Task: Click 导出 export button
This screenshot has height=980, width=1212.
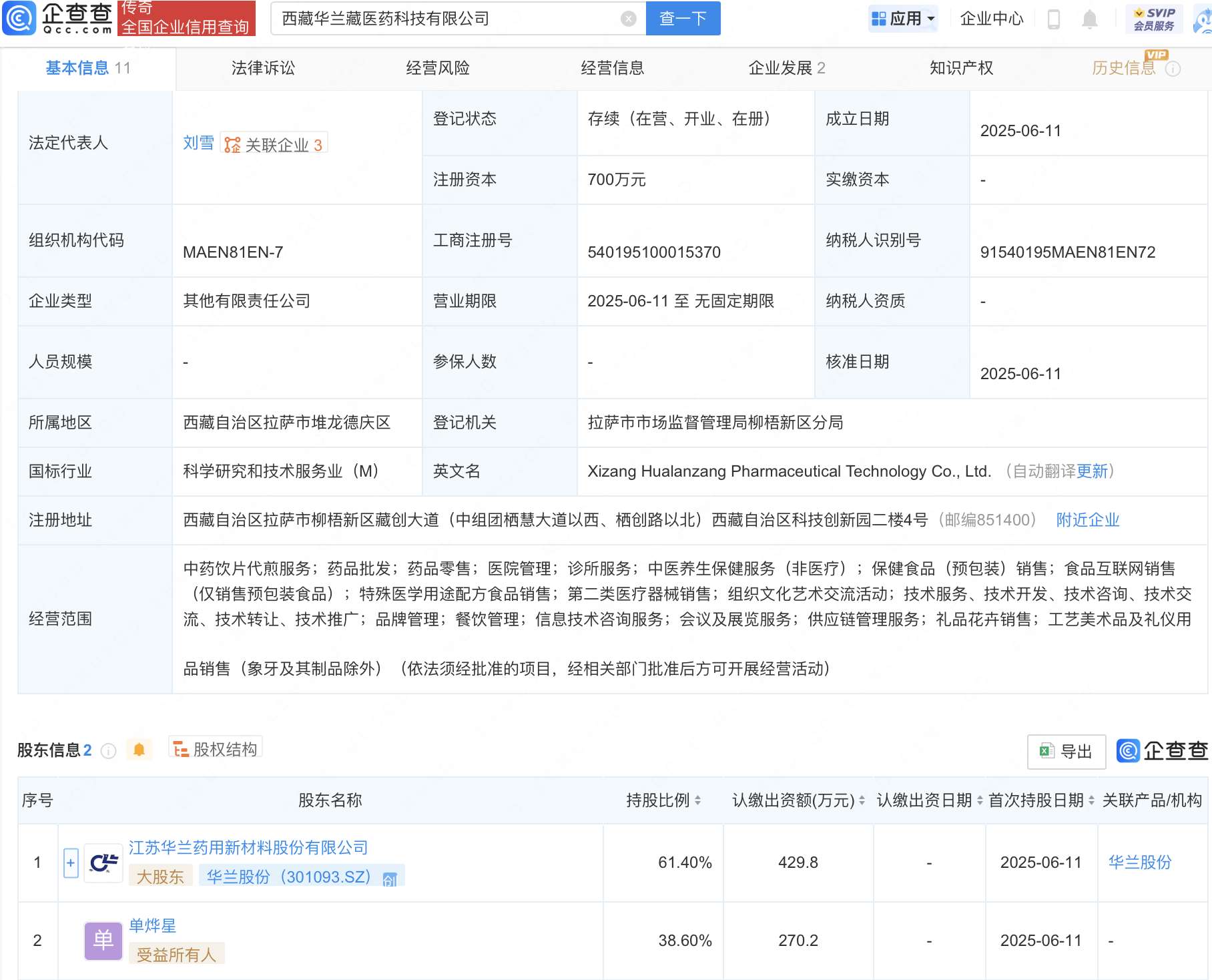Action: [1067, 752]
